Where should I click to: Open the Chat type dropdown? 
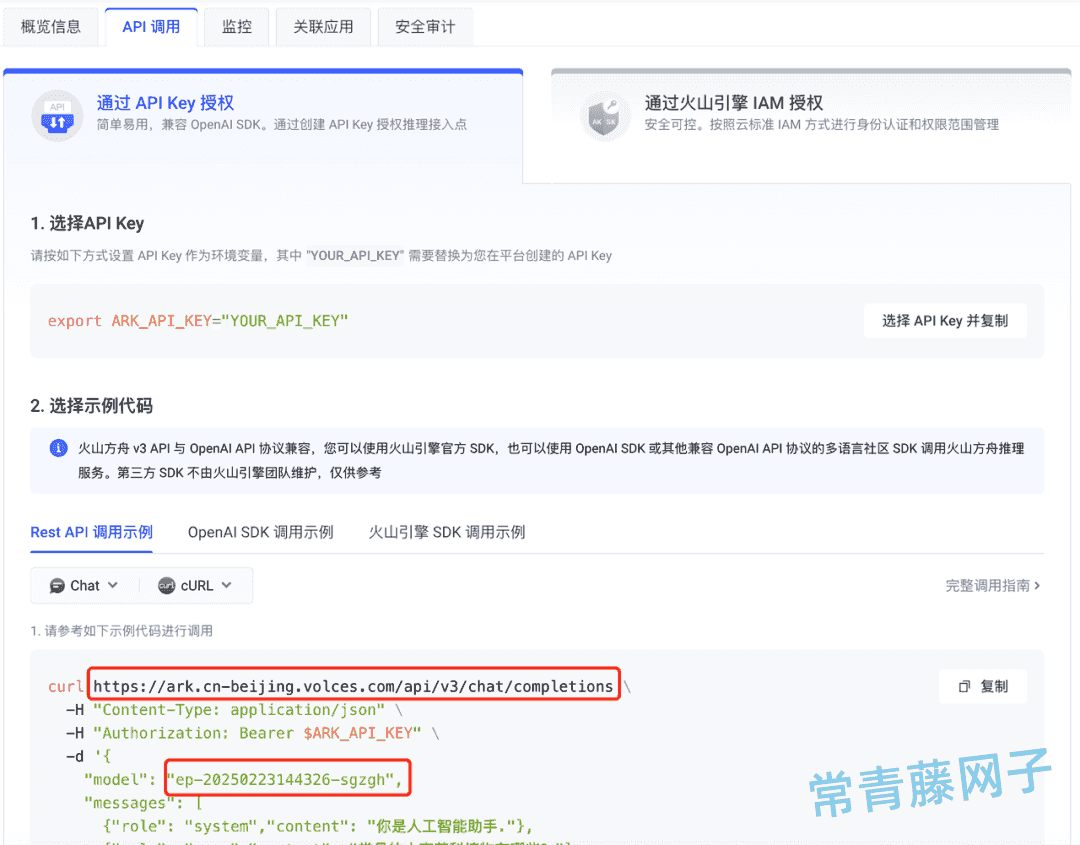point(84,585)
